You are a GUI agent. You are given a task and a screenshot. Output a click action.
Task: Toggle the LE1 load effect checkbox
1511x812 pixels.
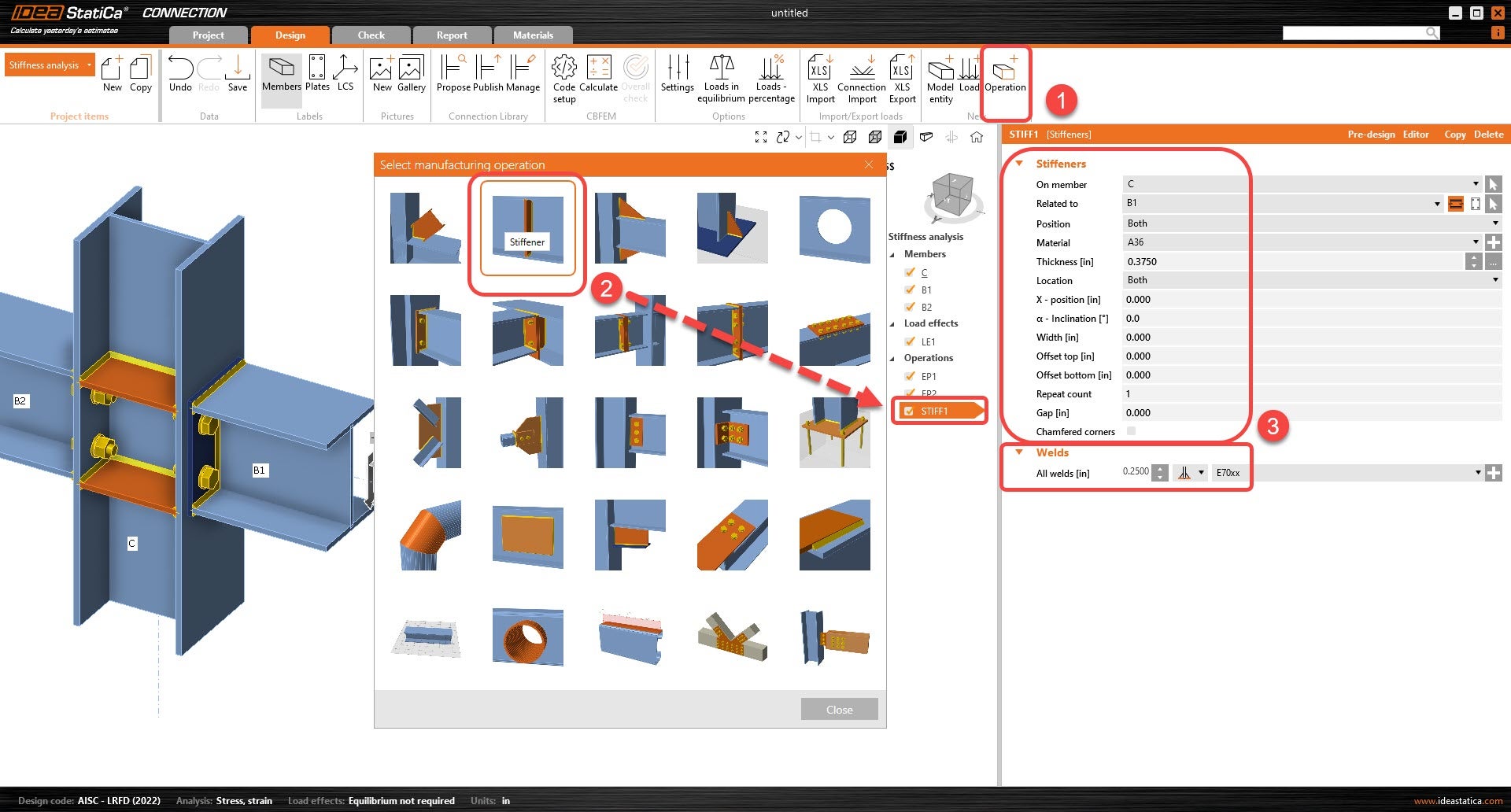(910, 341)
